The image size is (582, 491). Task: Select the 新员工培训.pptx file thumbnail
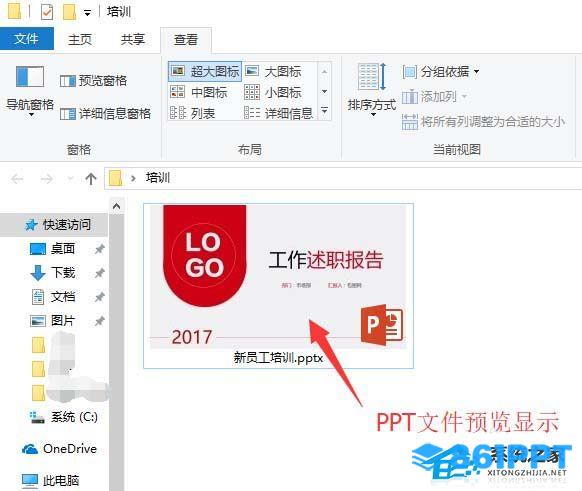coord(278,286)
